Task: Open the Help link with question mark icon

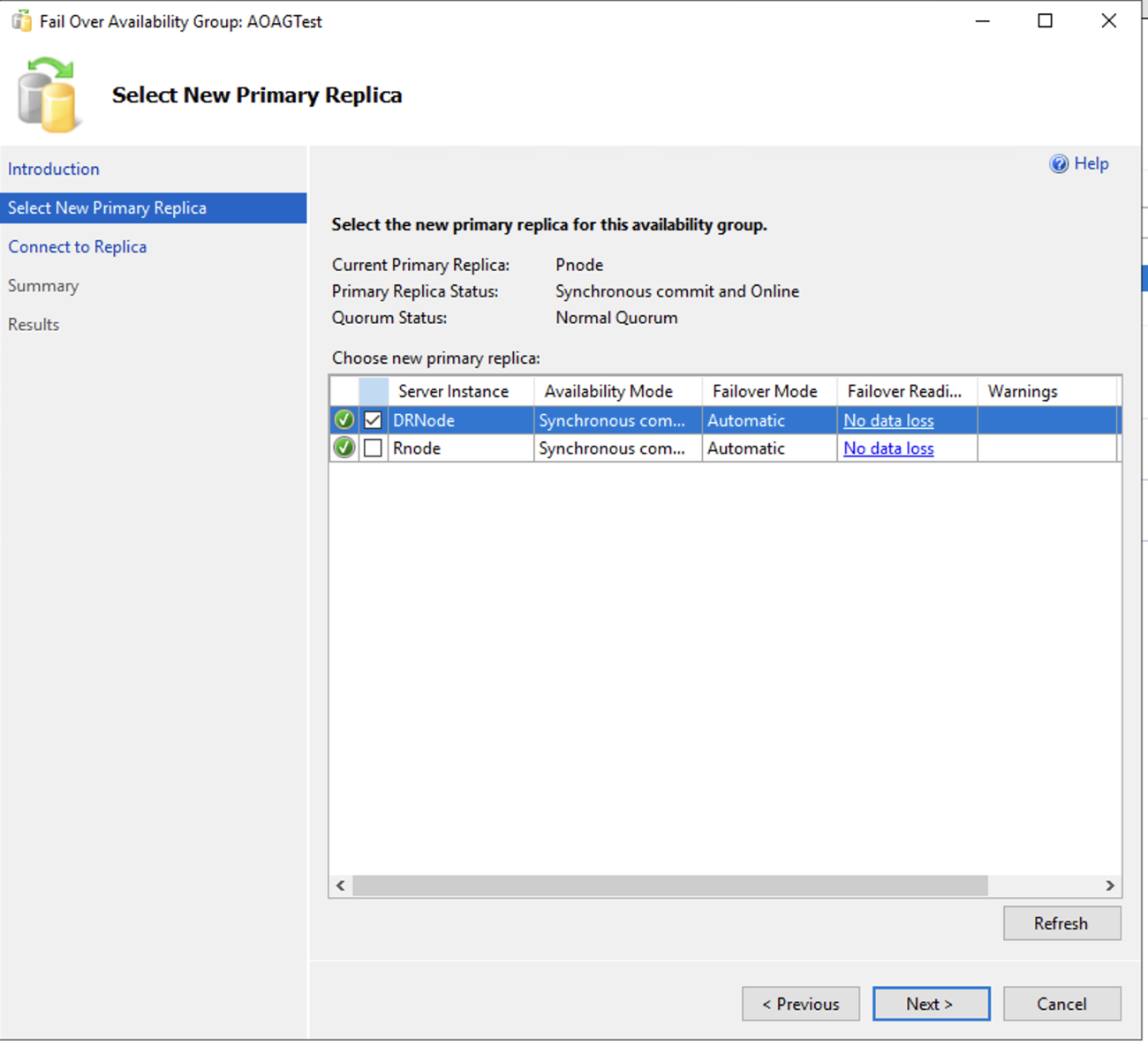Action: [x=1079, y=163]
